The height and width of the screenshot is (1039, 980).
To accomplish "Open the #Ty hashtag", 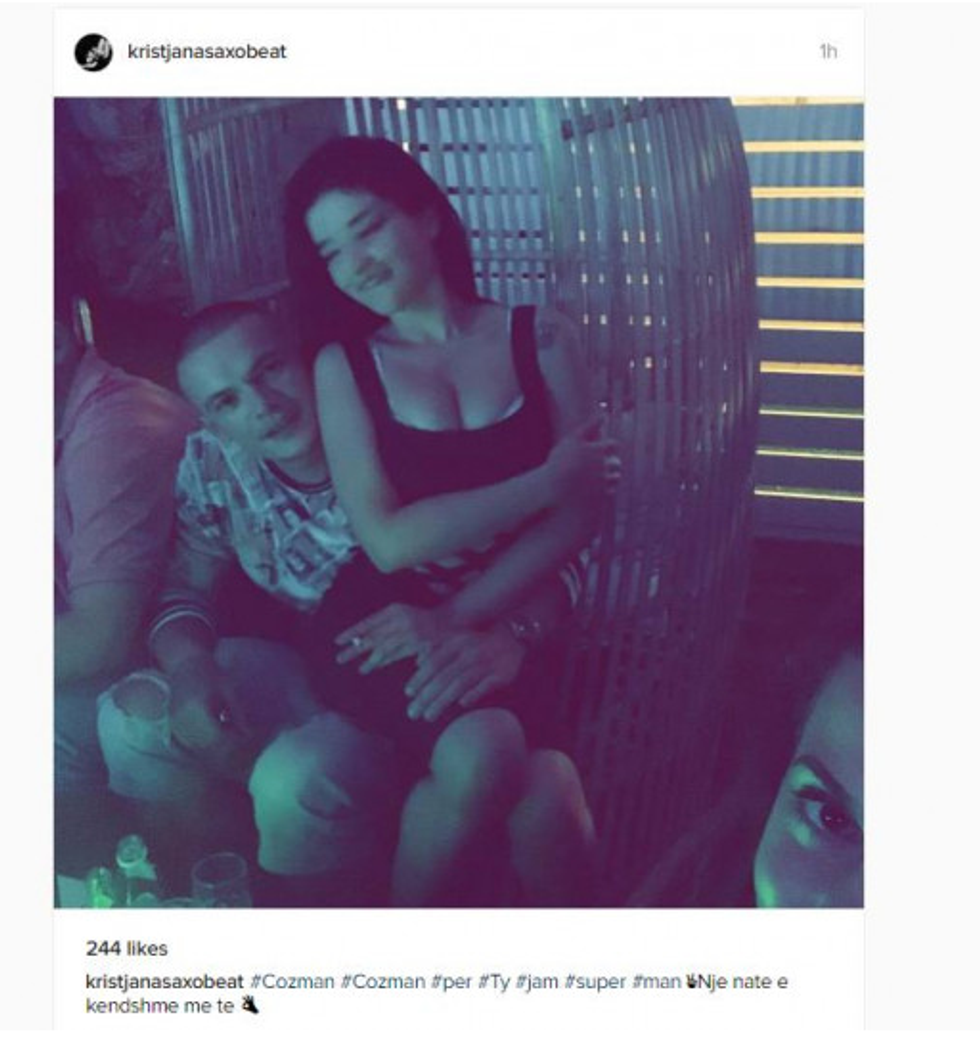I will 494,982.
